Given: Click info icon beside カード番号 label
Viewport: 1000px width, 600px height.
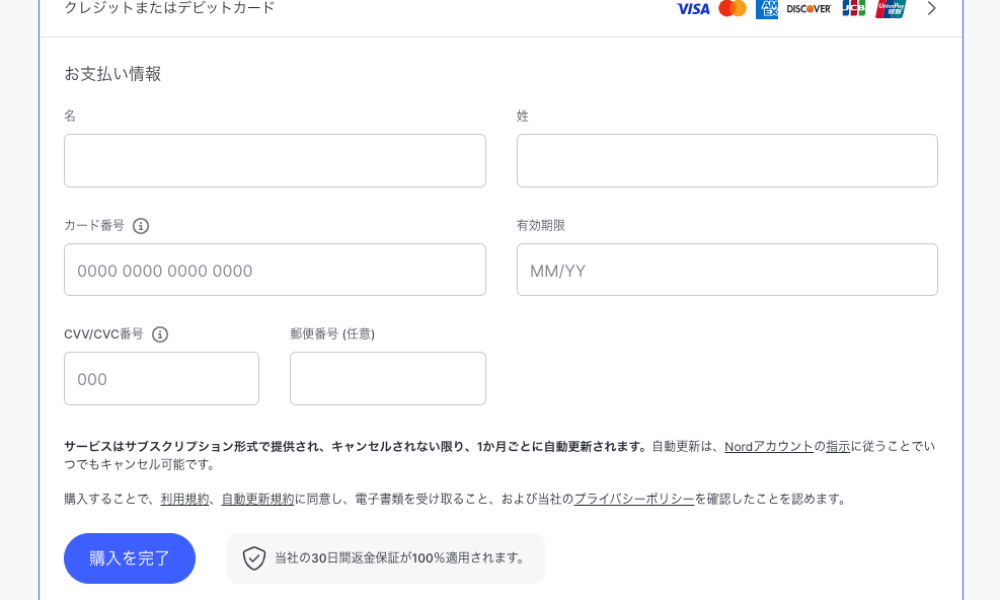Looking at the screenshot, I should tap(141, 226).
